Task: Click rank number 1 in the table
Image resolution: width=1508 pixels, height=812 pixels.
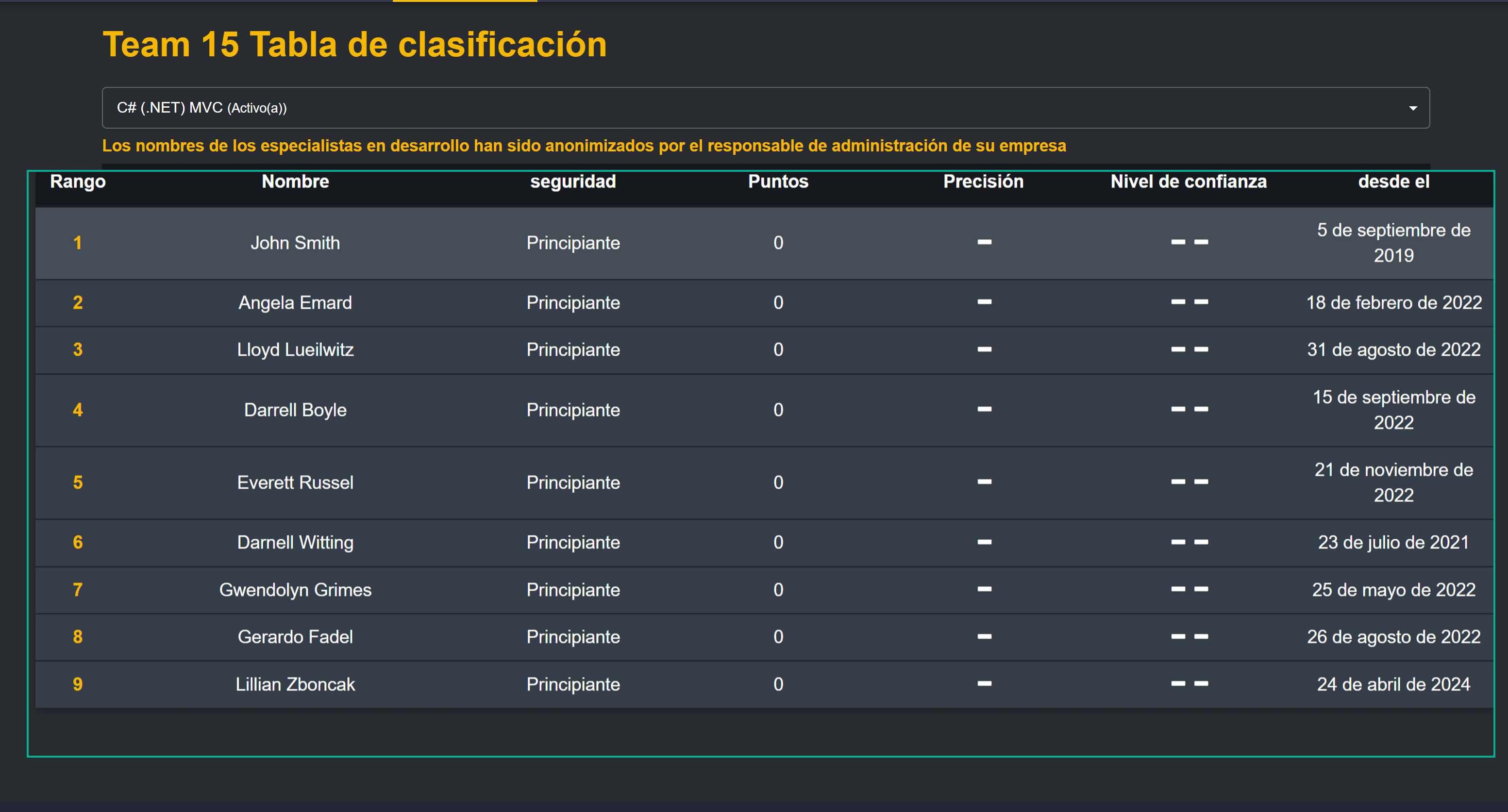Action: (x=77, y=243)
